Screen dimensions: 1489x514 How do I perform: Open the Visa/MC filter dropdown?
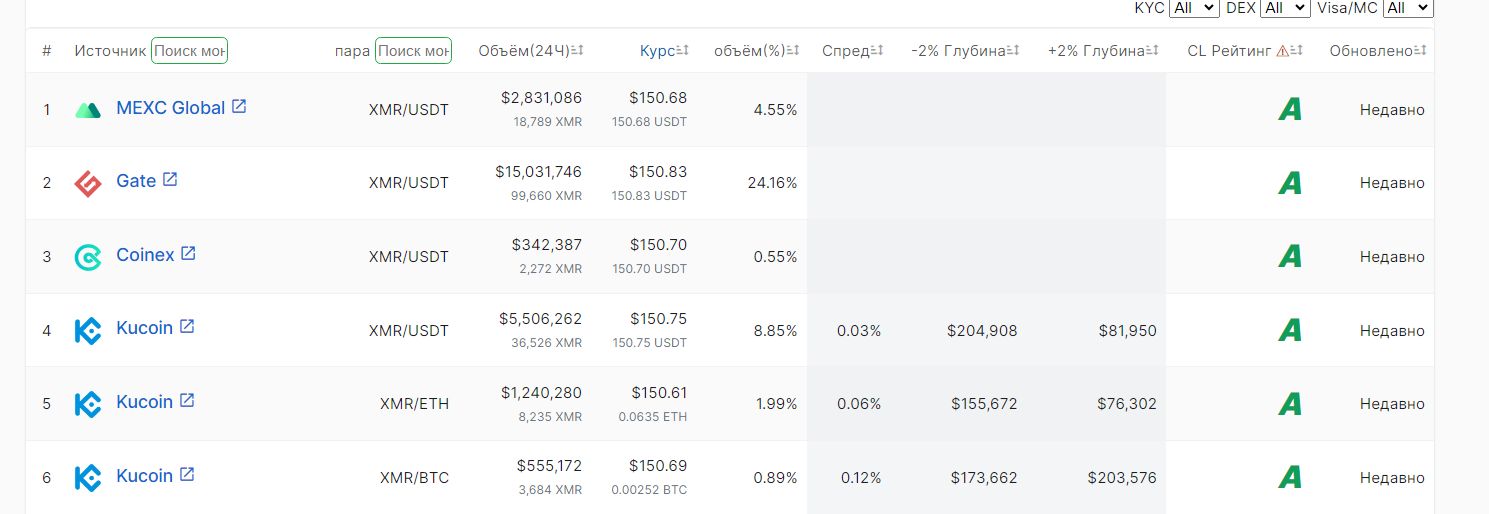point(1408,8)
